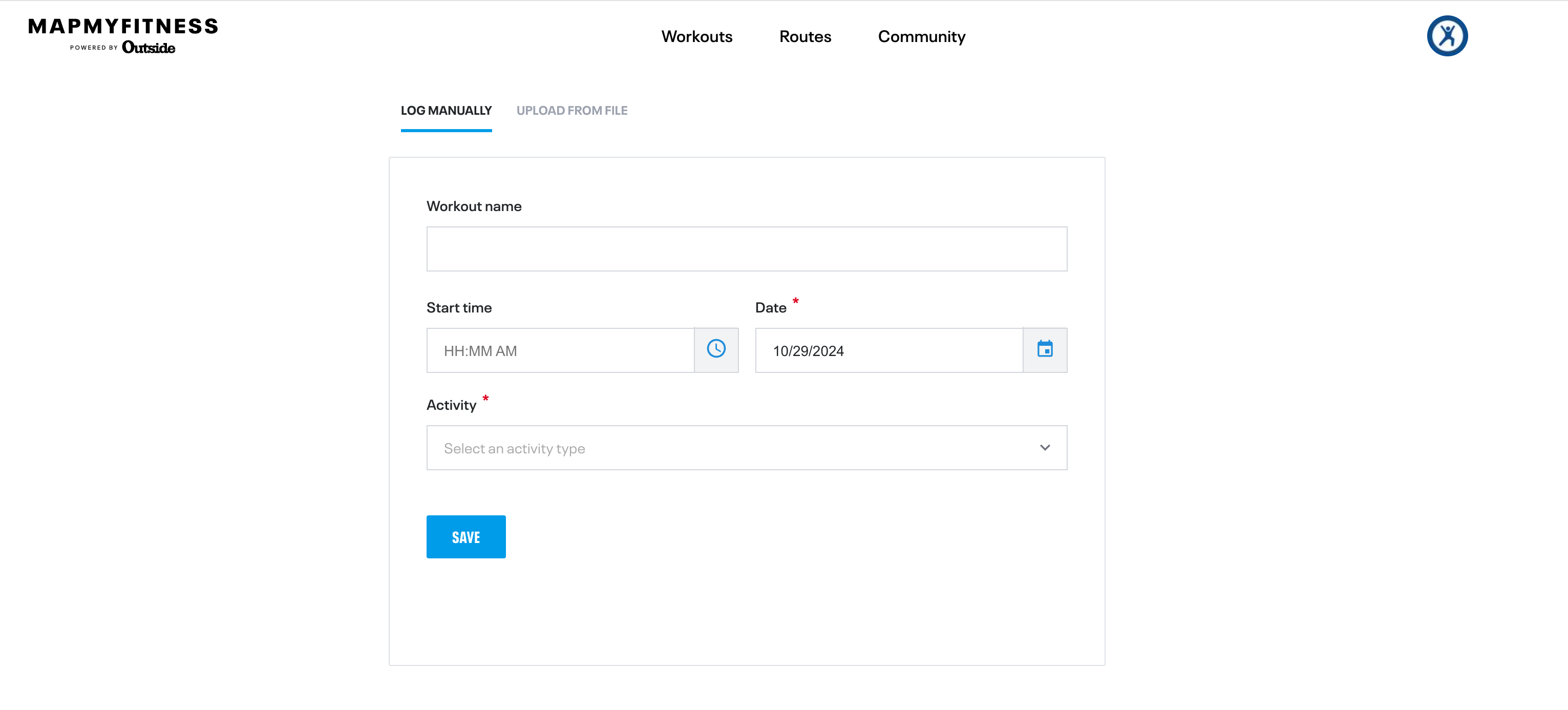Click the date field showing 10/29/2024
This screenshot has width=1568, height=710.
click(x=888, y=351)
